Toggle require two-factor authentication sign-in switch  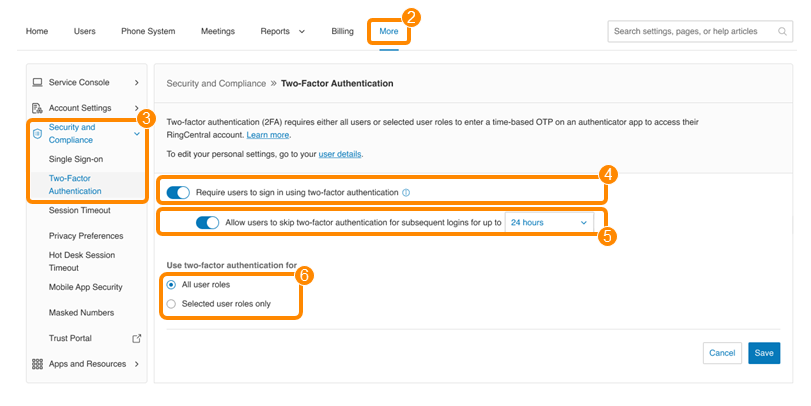point(178,192)
